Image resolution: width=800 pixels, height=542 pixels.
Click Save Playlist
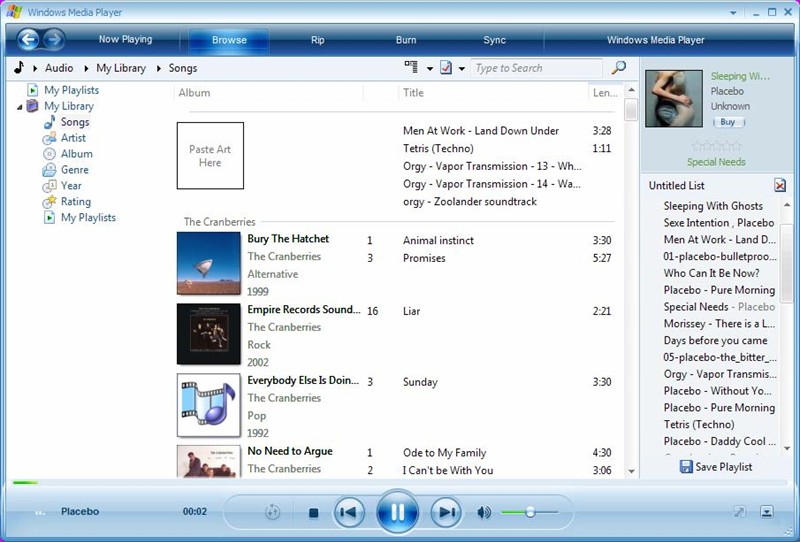715,467
